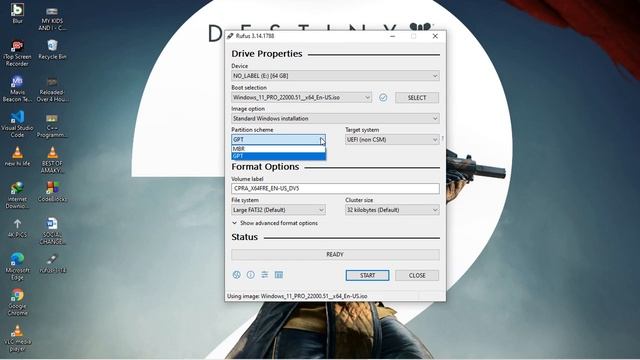Open Reloaded Over 4 Hours desktop file
Image resolution: width=640 pixels, height=360 pixels.
click(52, 89)
